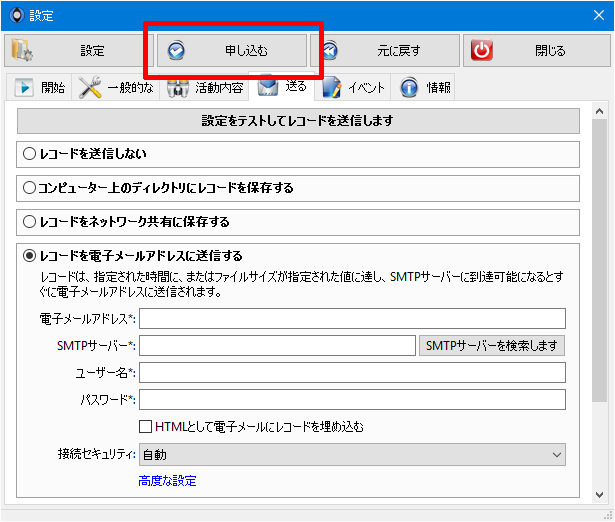Select ネットワーク共有に保存する radio option
Screen dimensions: 615x522
29,222
